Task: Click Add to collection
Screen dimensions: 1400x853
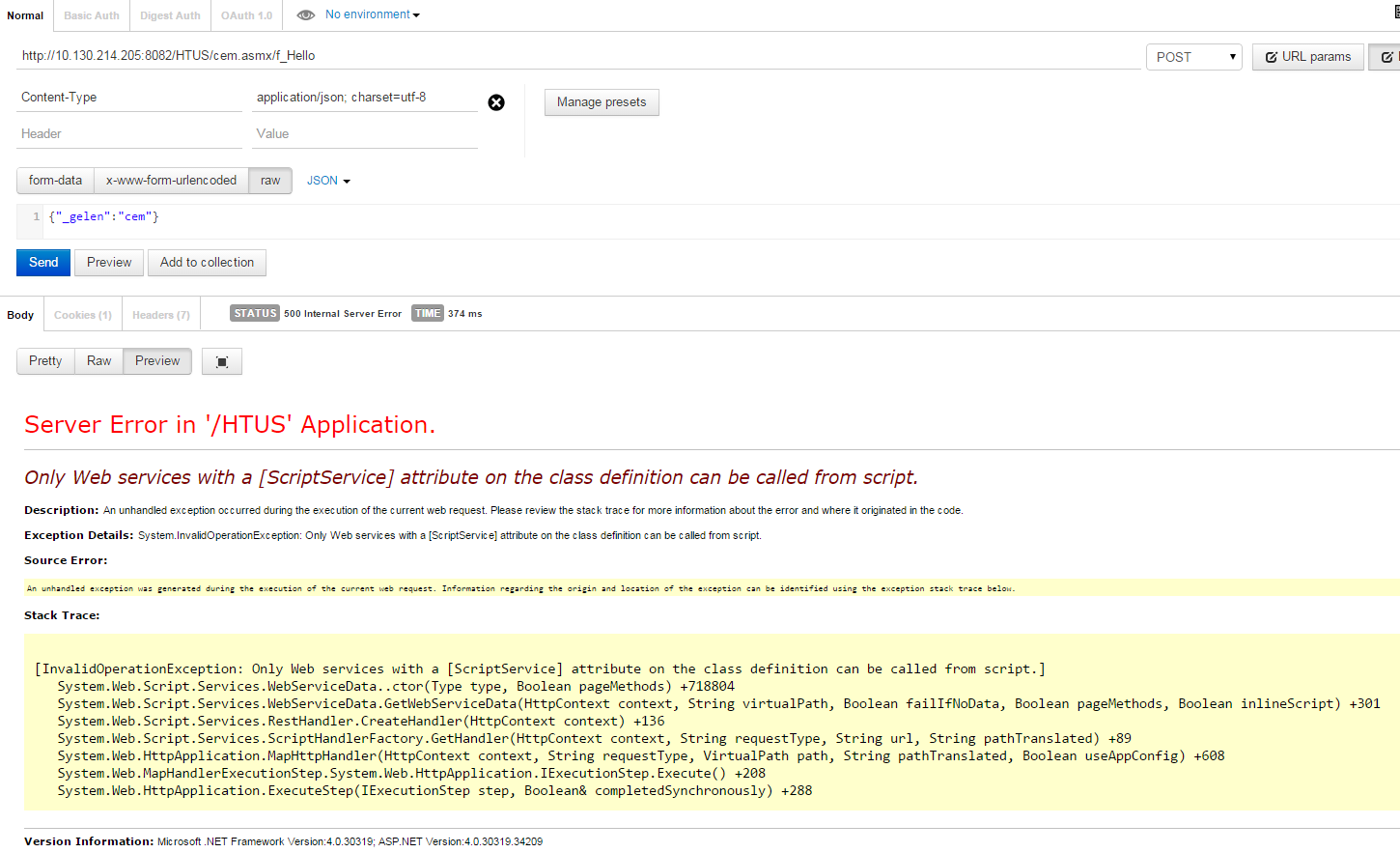Action: 207,263
